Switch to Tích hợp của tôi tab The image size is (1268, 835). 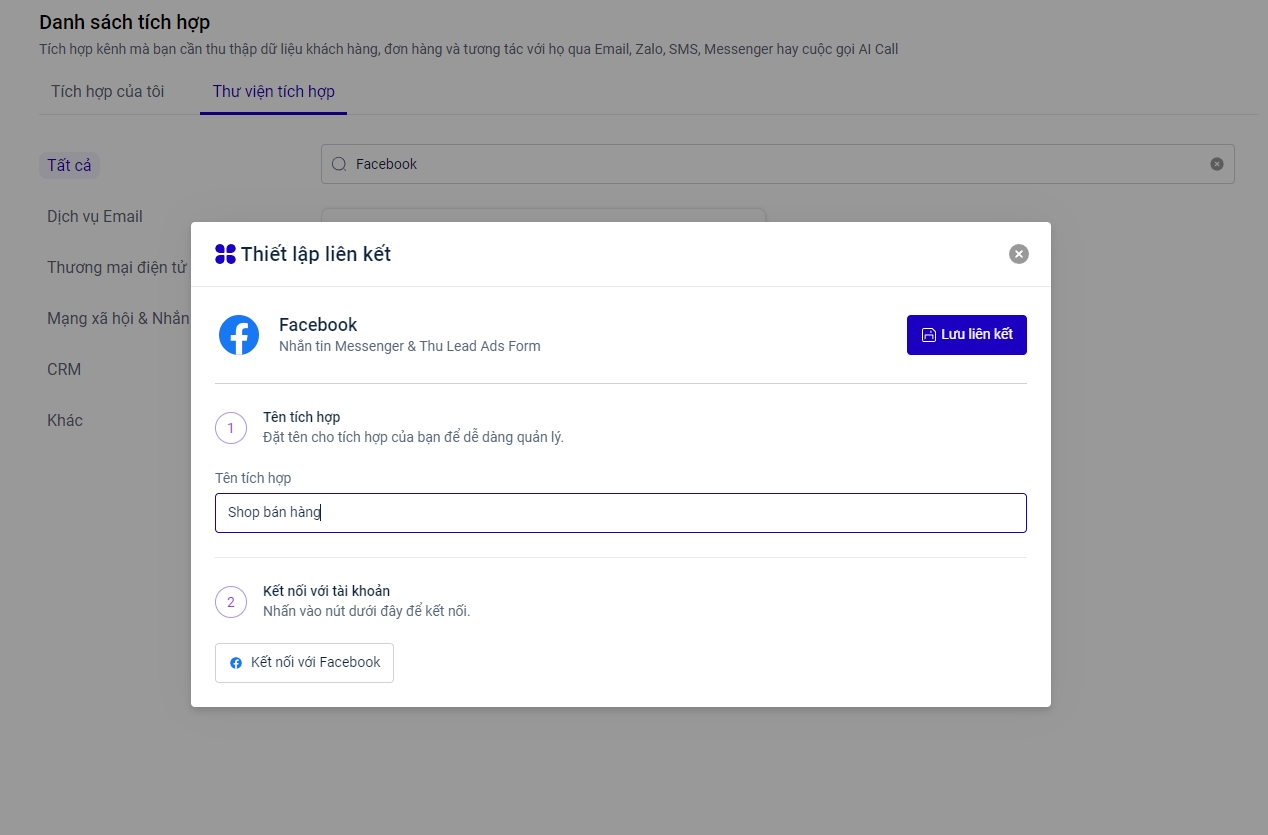click(x=108, y=92)
